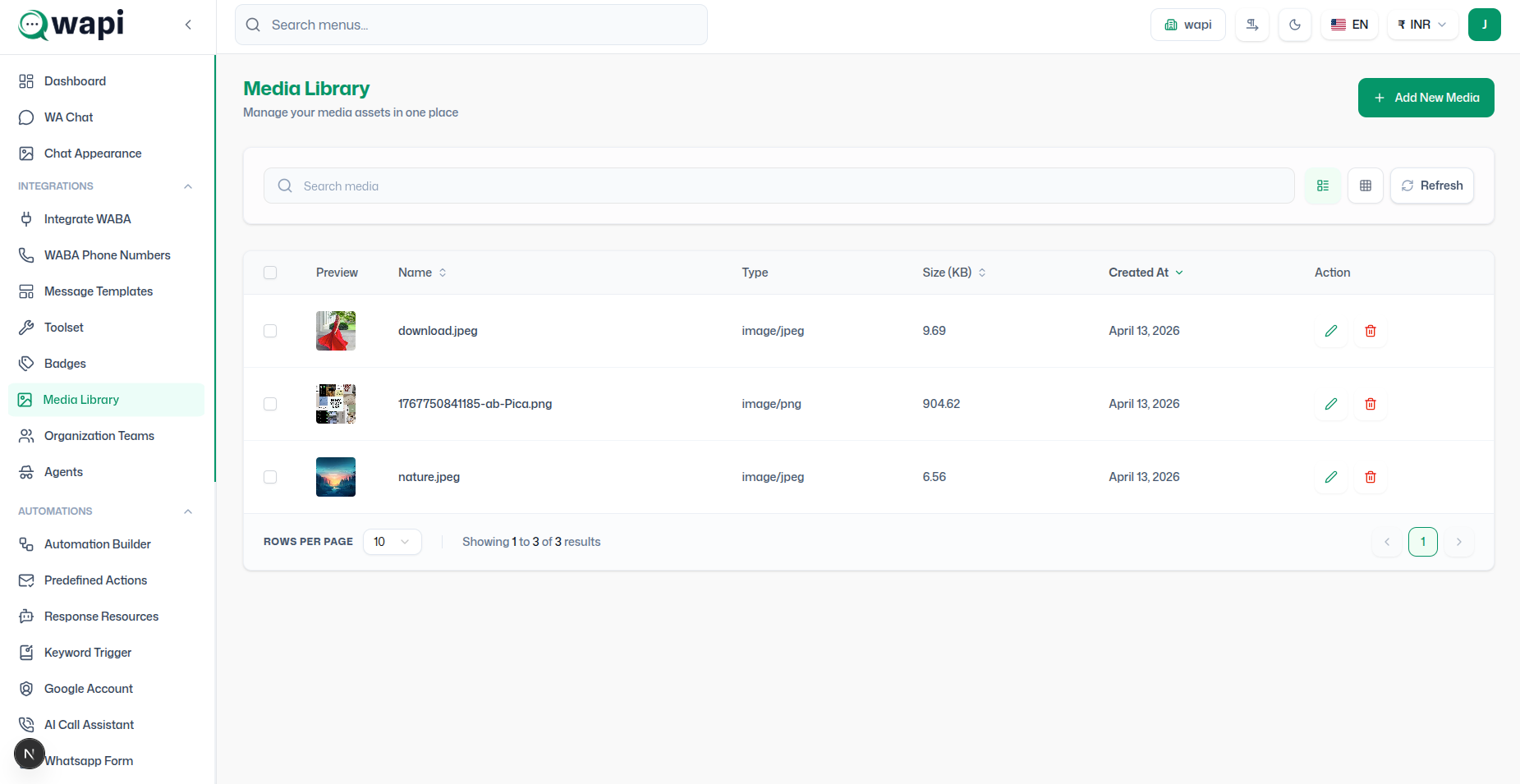Click Add New Media button
1520x784 pixels.
[1426, 98]
